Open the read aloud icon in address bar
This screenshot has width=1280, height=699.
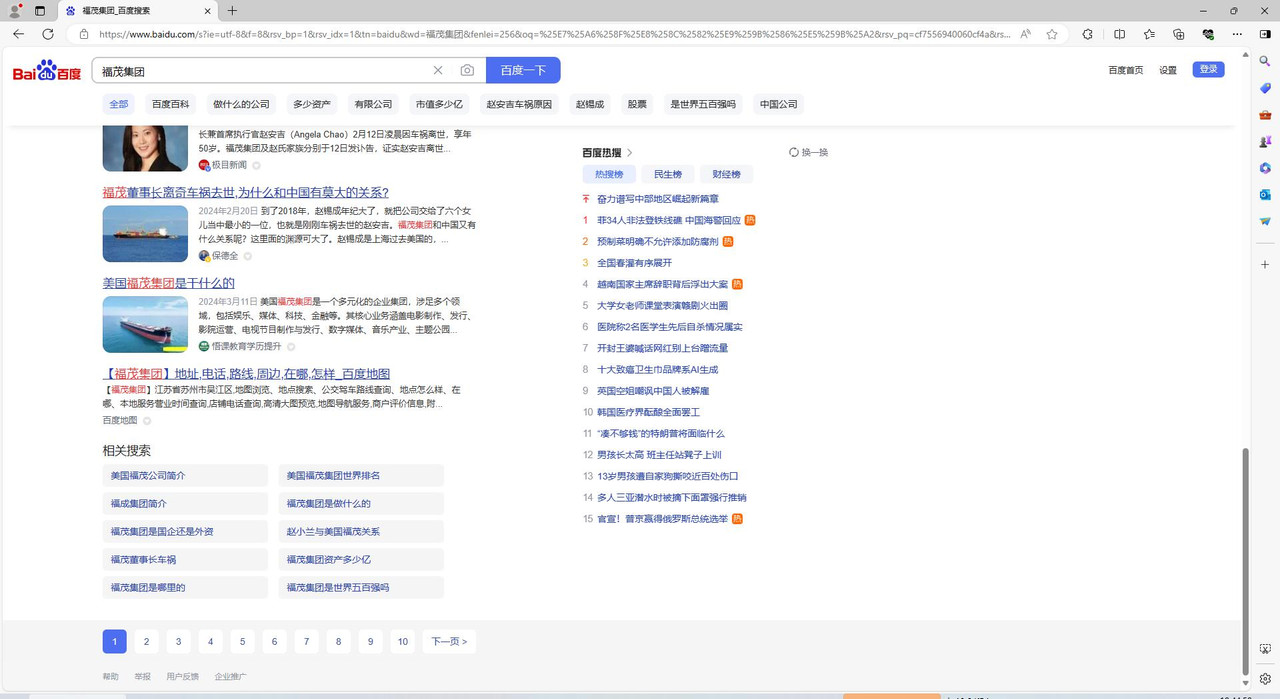[x=1025, y=34]
